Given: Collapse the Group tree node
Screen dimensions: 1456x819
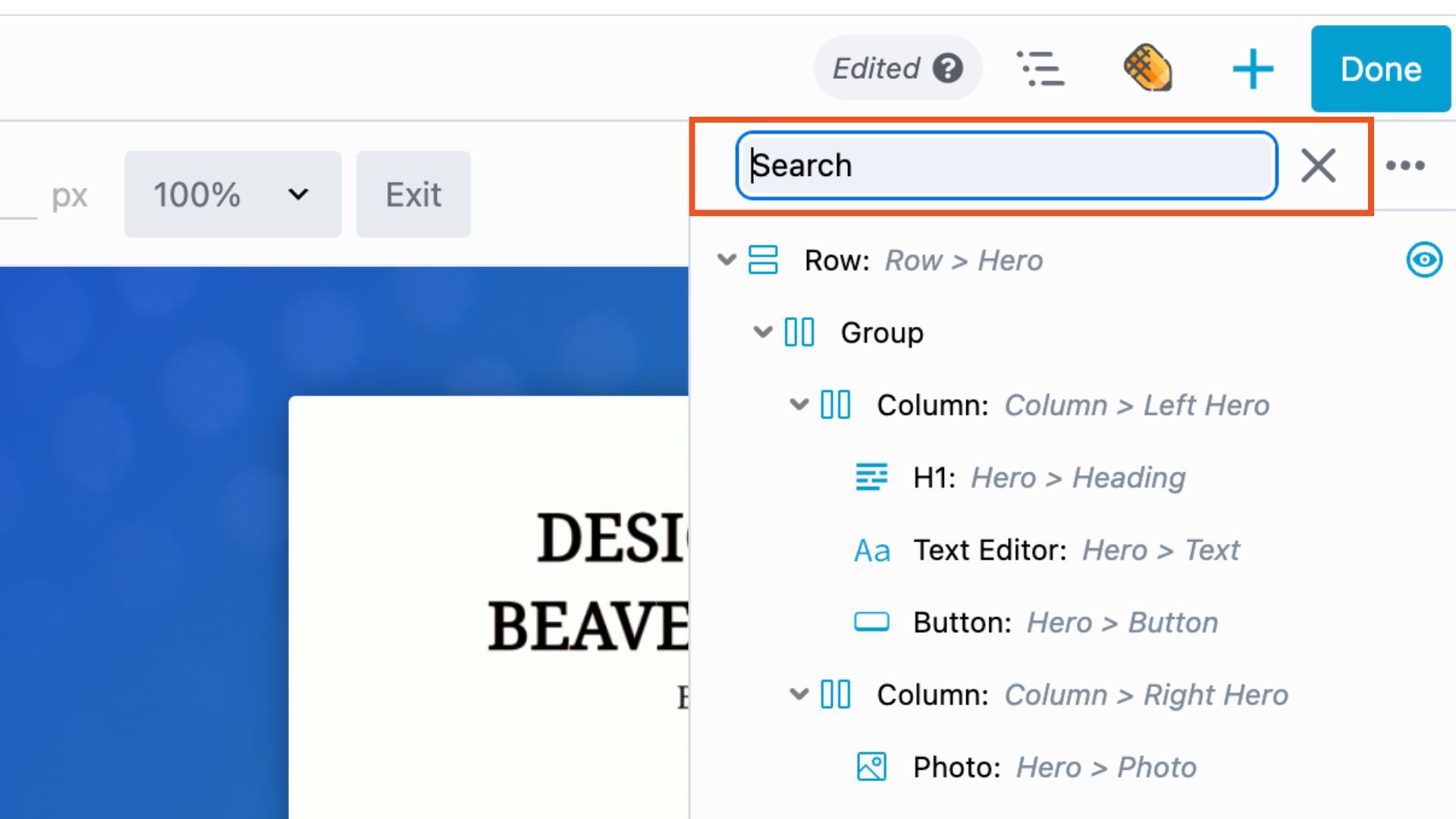Looking at the screenshot, I should click(762, 332).
